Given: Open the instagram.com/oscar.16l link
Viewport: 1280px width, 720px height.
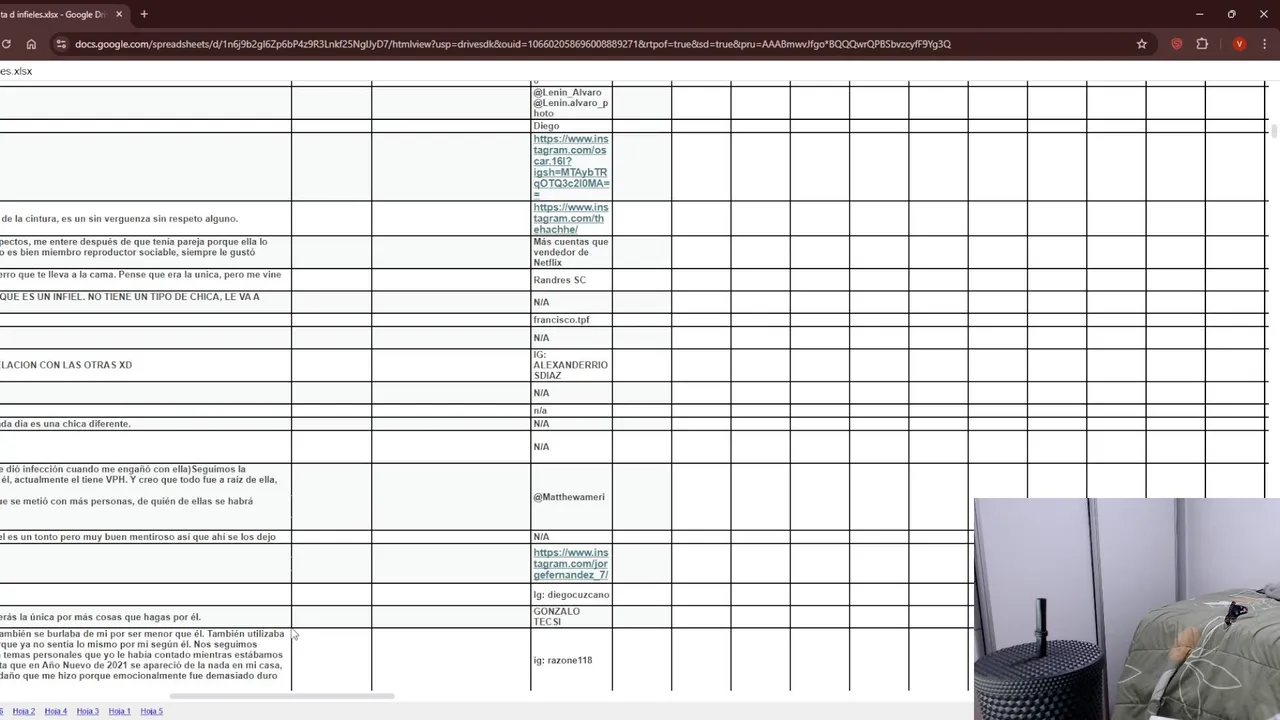Looking at the screenshot, I should pos(571,167).
